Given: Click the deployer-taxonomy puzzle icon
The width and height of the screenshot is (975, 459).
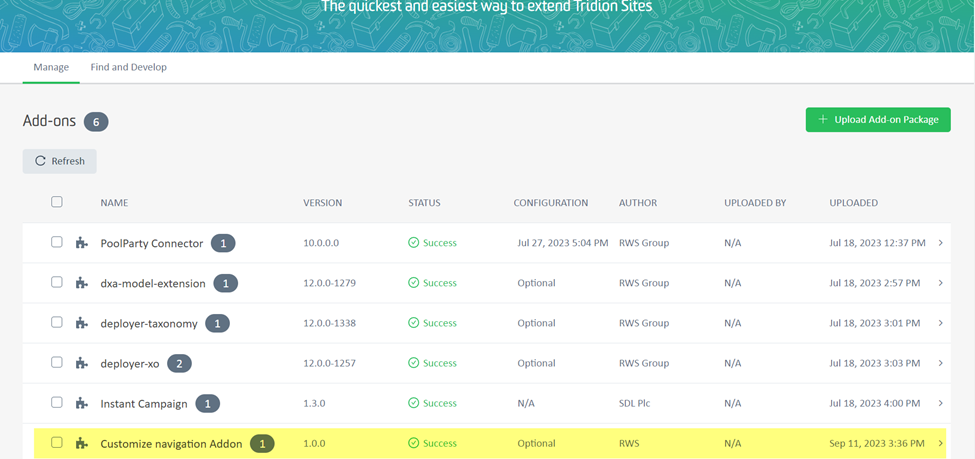Looking at the screenshot, I should pyautogui.click(x=81, y=323).
